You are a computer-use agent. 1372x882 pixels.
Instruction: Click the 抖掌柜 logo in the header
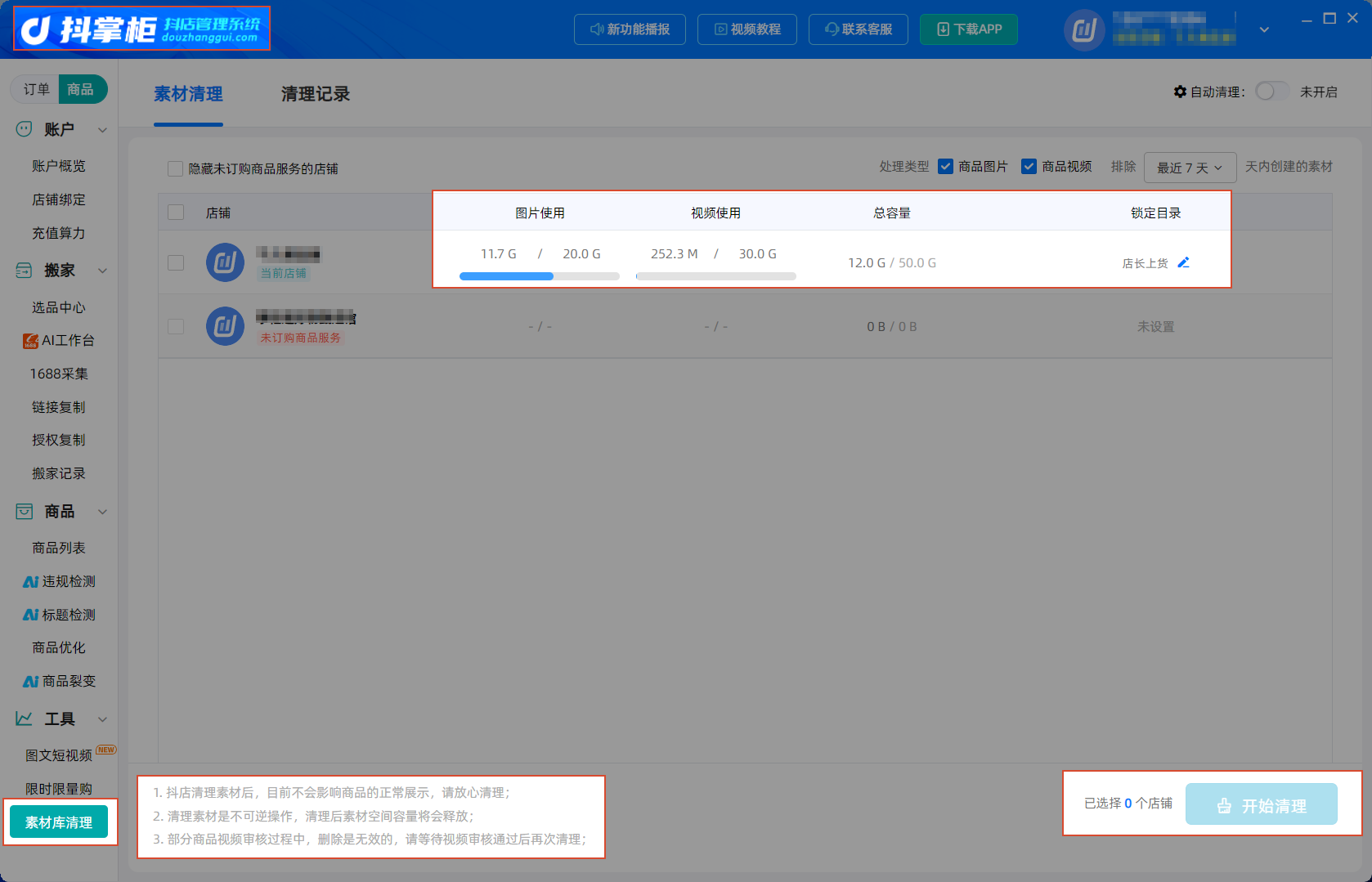pos(141,29)
